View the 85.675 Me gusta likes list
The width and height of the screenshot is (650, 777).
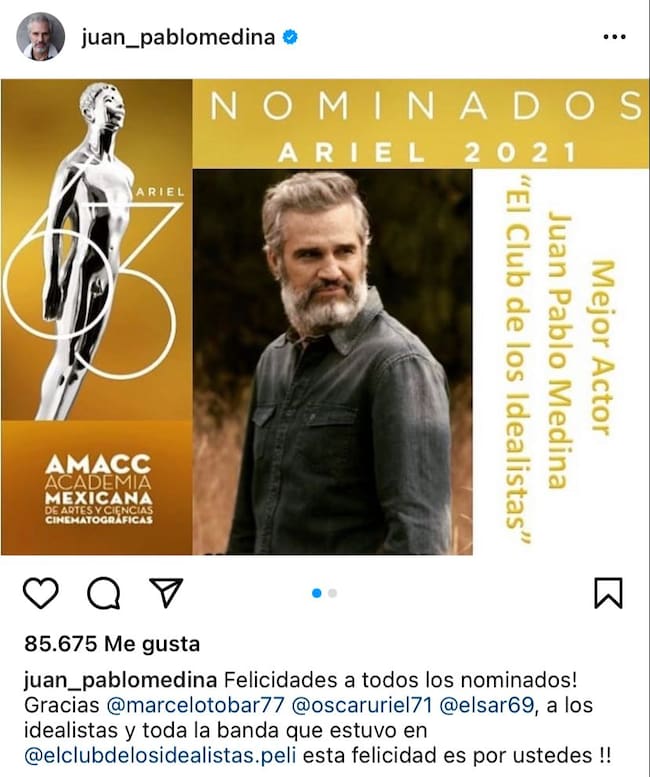coord(112,644)
